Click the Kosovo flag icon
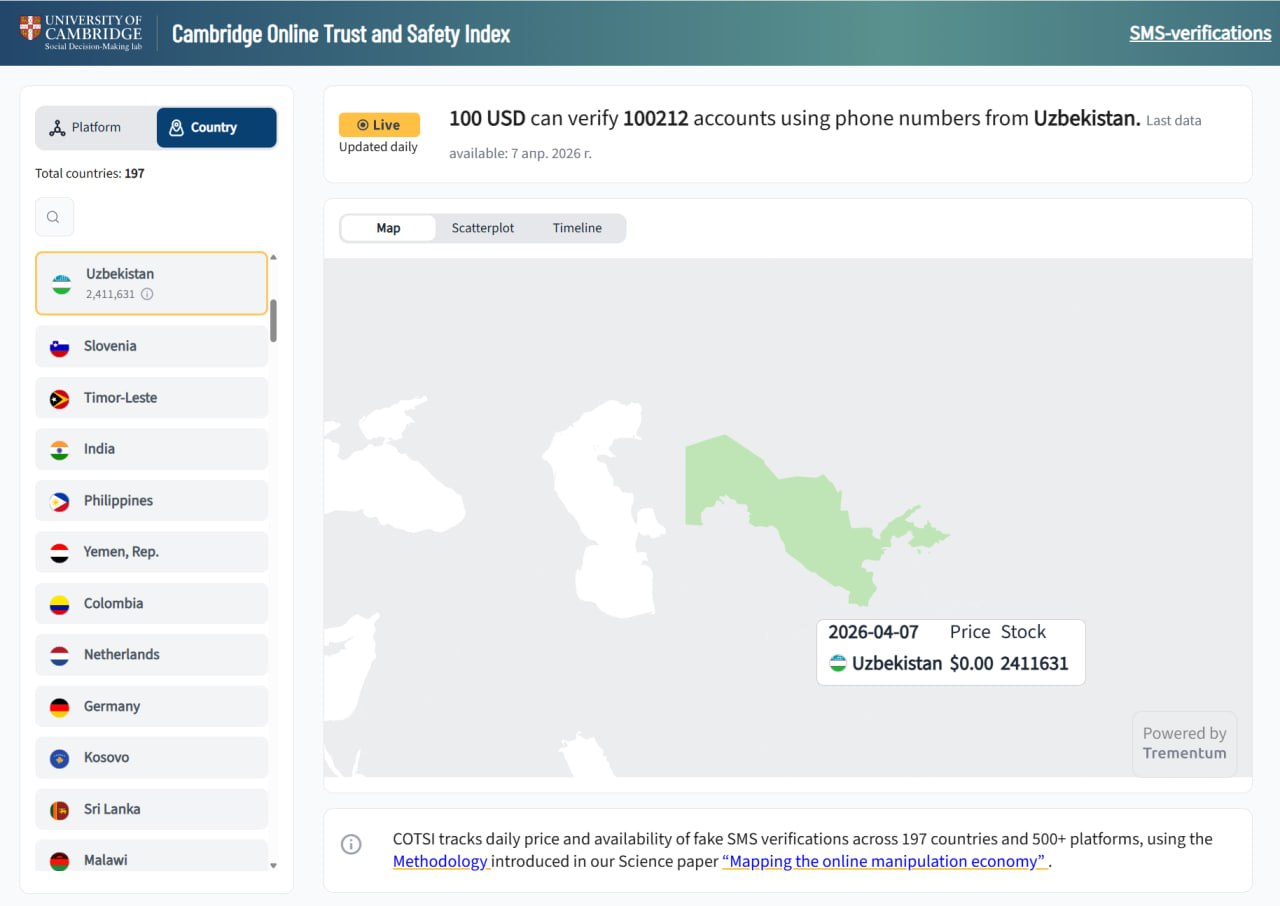Screen dimensions: 1280x906 tap(60, 758)
